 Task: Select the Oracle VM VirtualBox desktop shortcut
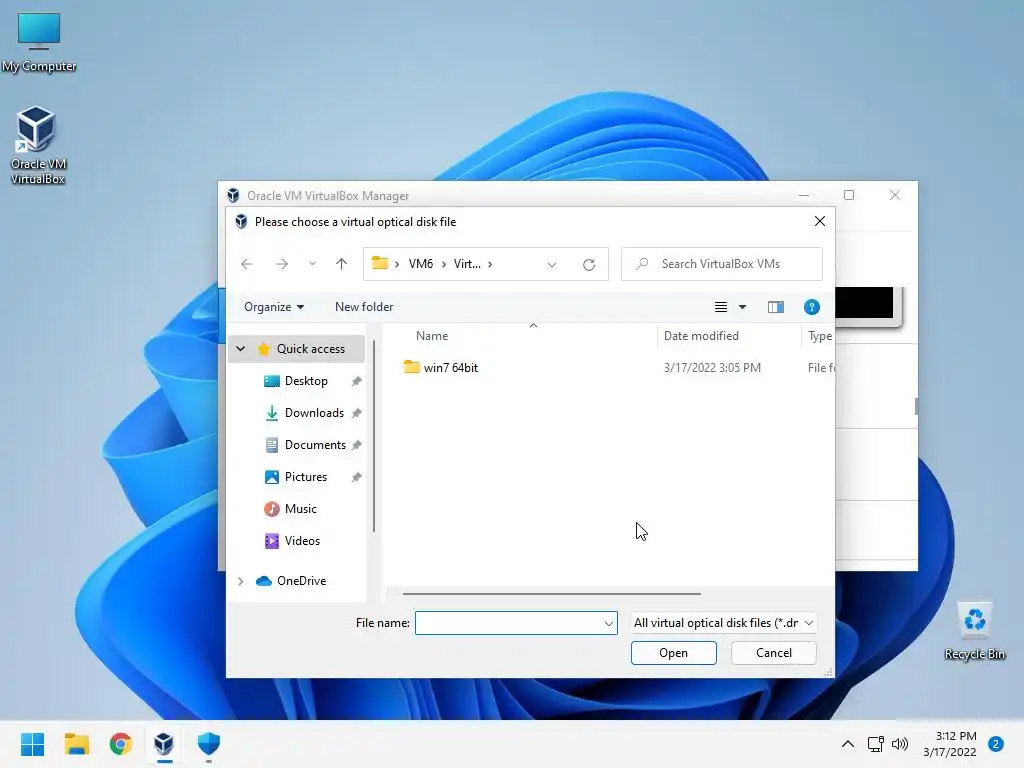(37, 145)
